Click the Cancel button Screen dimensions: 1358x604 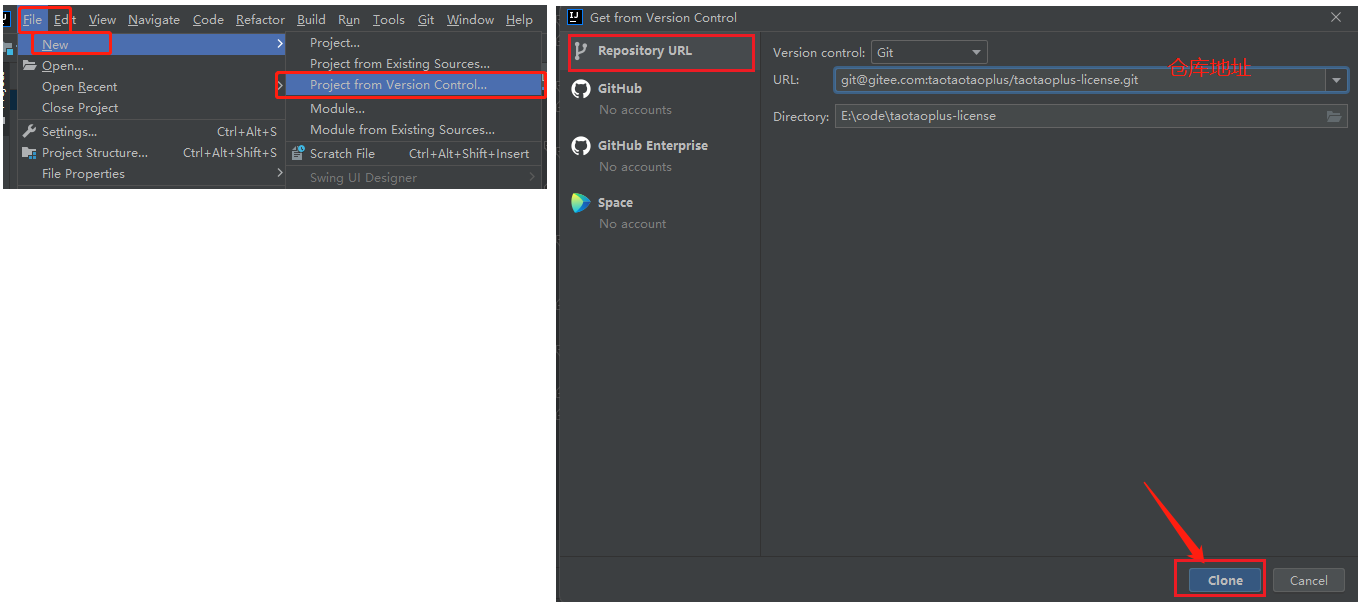coord(1308,580)
